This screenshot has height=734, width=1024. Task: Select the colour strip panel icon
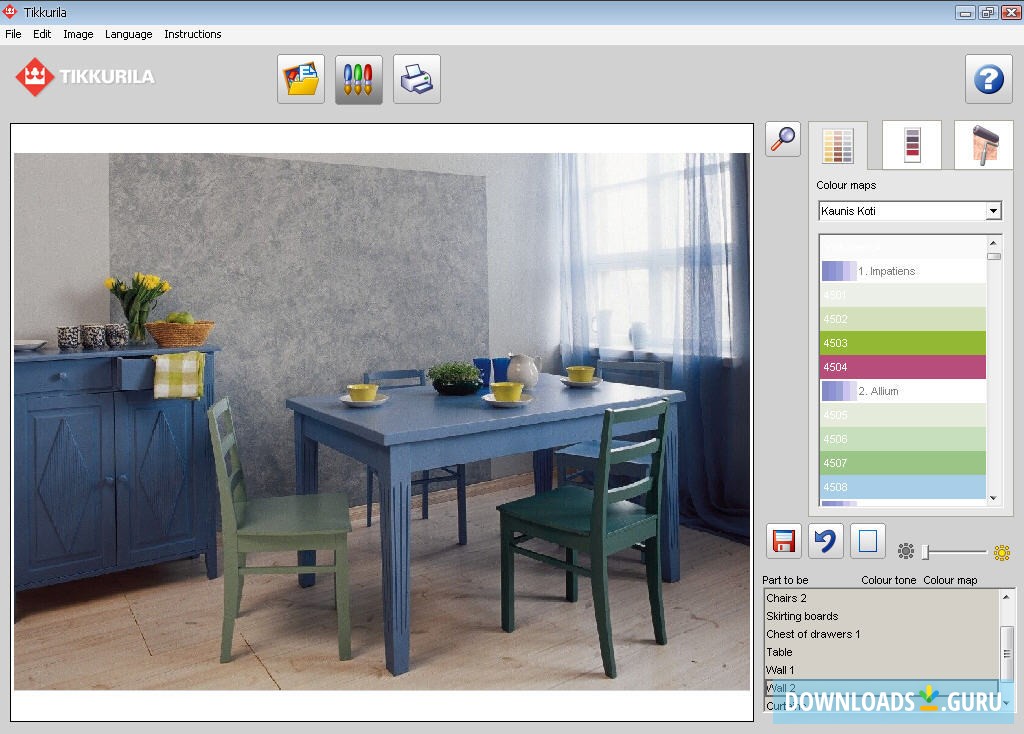911,144
